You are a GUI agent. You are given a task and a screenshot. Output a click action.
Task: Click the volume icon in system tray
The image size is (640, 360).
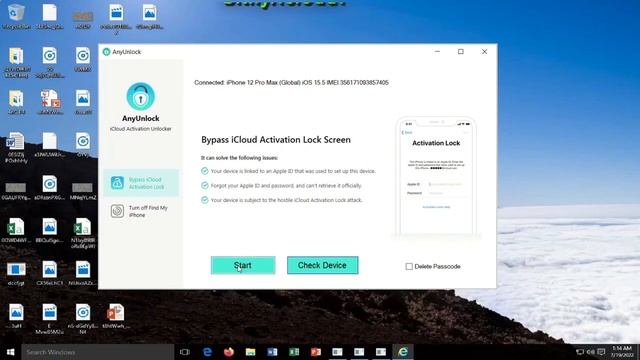click(591, 352)
